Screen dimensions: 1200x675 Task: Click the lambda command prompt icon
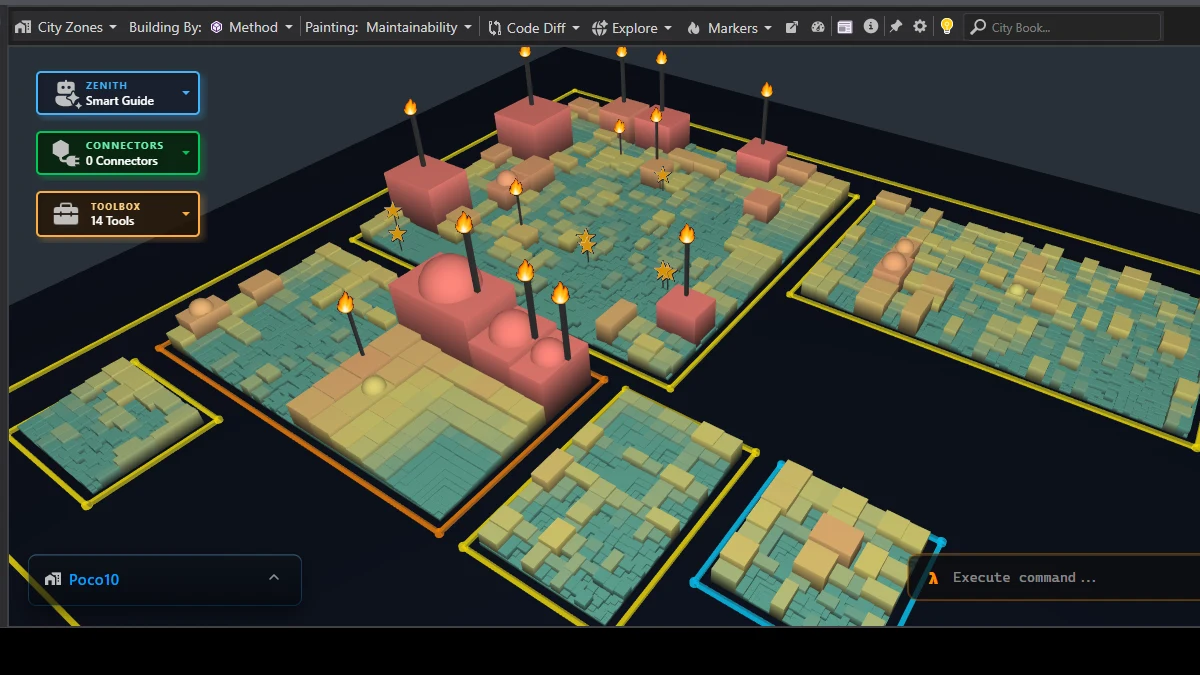tap(933, 577)
